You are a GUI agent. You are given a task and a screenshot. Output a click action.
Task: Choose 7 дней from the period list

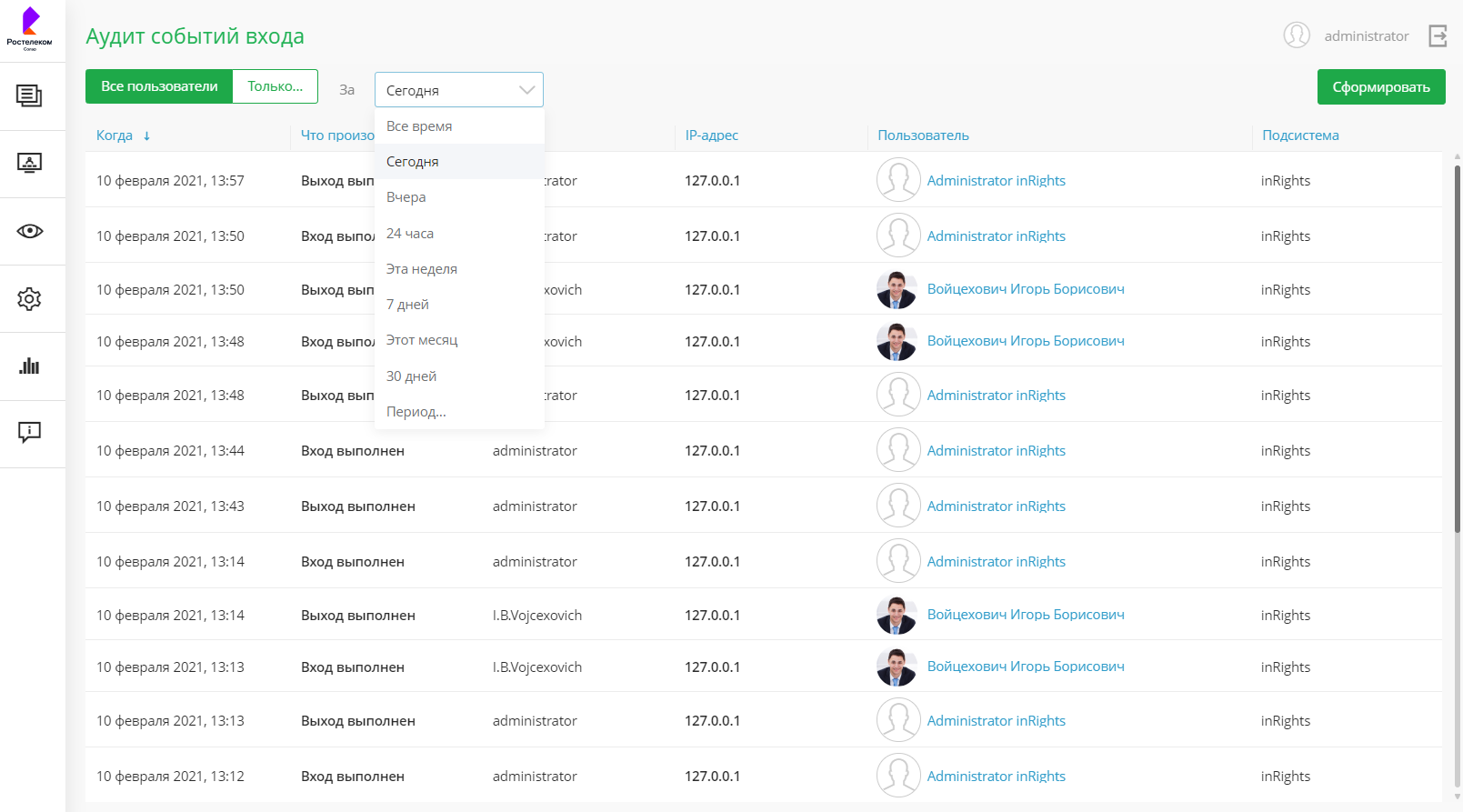459,305
